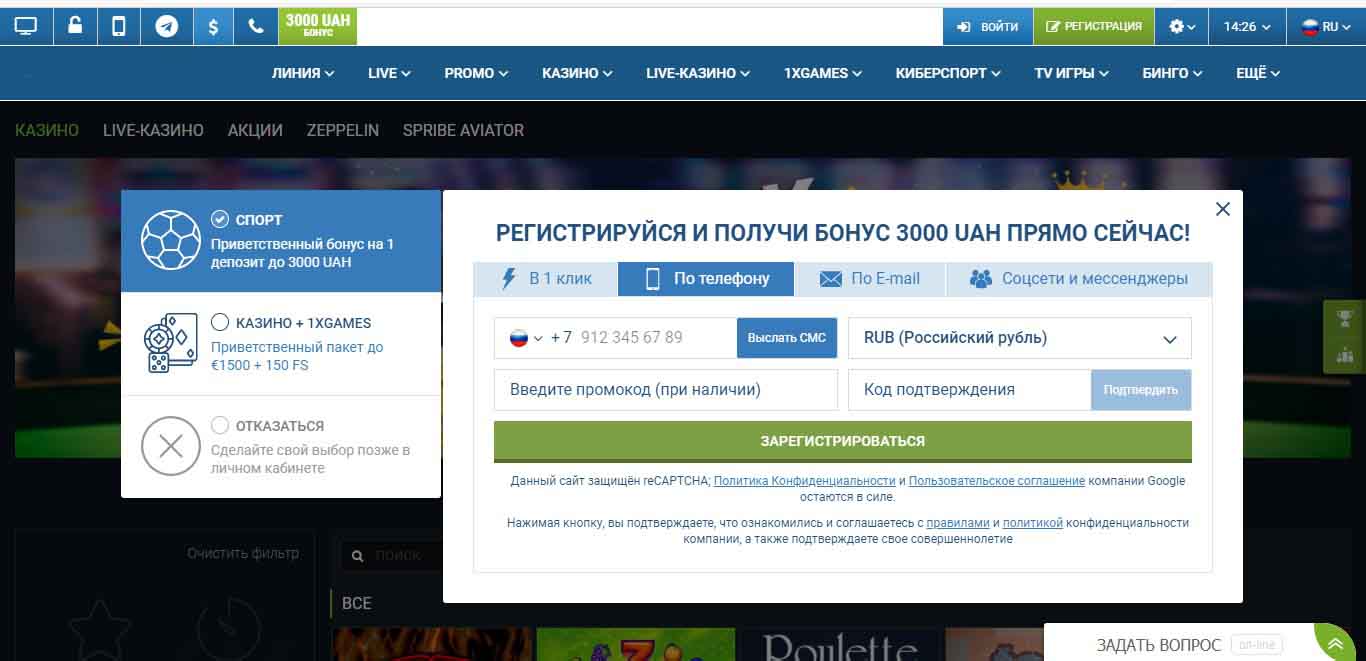Open the АКЦИИ sub-navigation tab

coord(255,130)
